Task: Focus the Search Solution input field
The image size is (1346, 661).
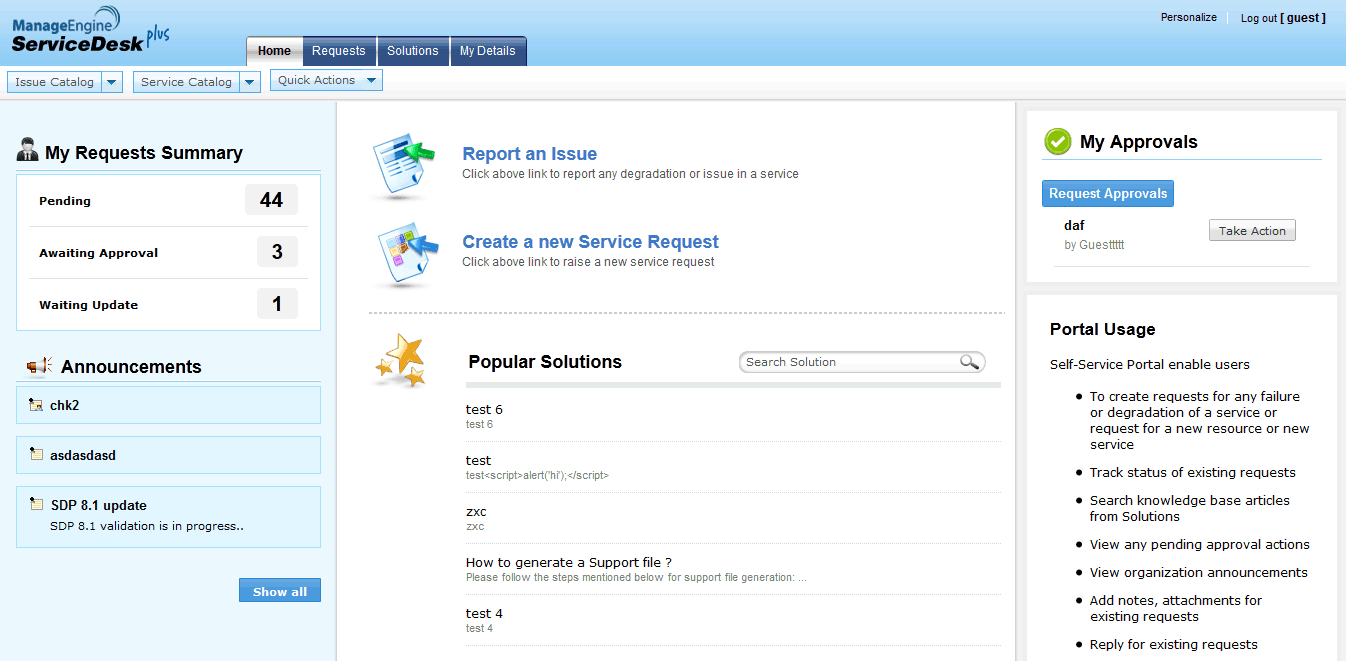Action: click(x=850, y=362)
